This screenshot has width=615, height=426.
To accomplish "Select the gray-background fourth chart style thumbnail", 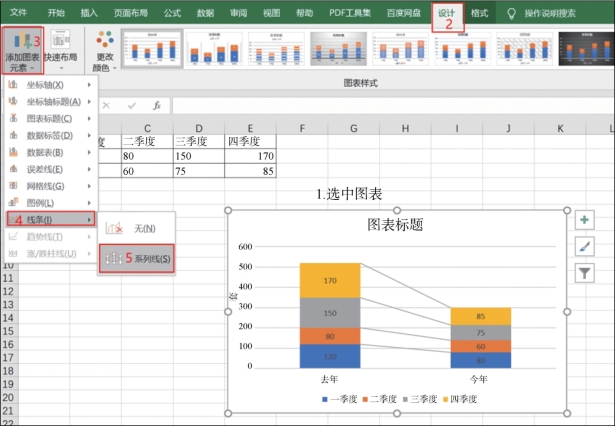I will [338, 49].
